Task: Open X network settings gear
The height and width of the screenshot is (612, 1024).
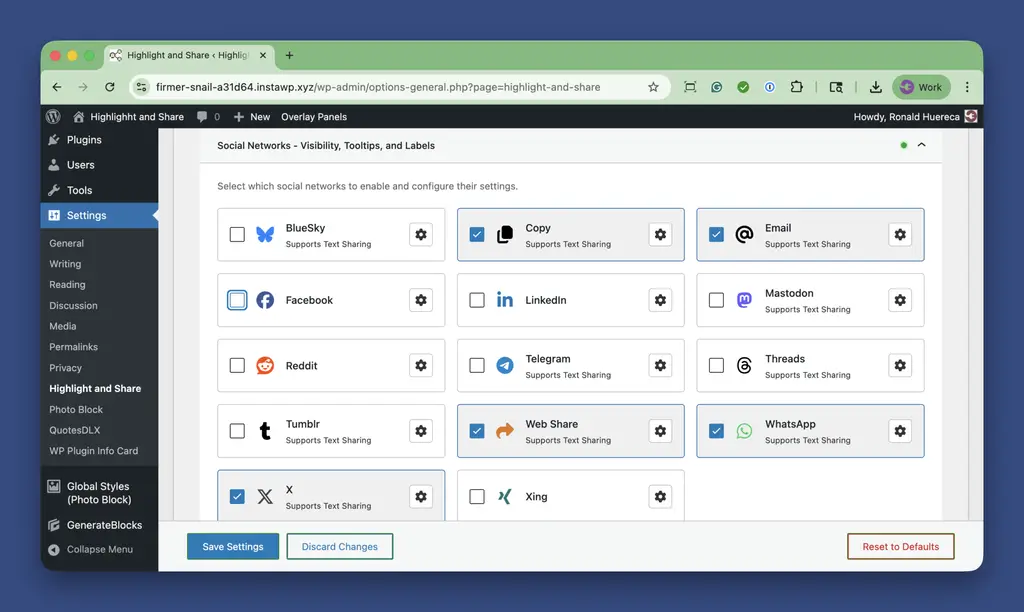Action: pos(421,496)
